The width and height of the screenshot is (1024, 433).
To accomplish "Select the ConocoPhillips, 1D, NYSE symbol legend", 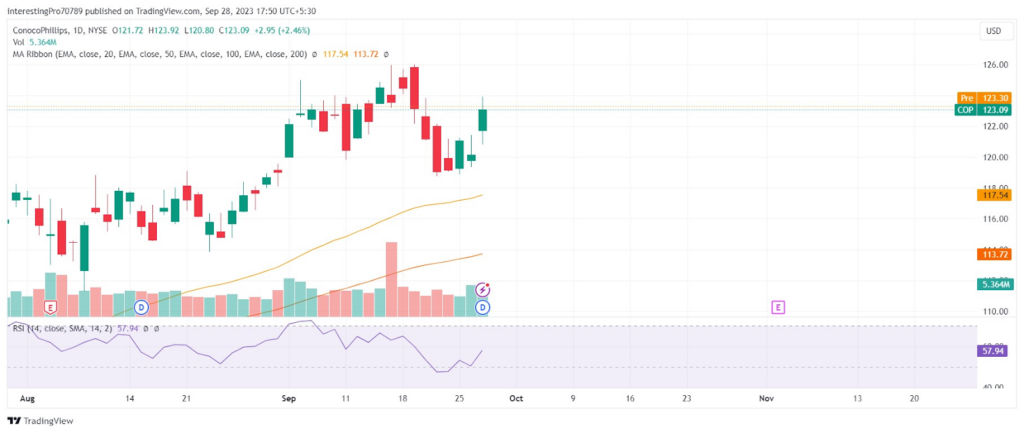I will click(x=61, y=31).
